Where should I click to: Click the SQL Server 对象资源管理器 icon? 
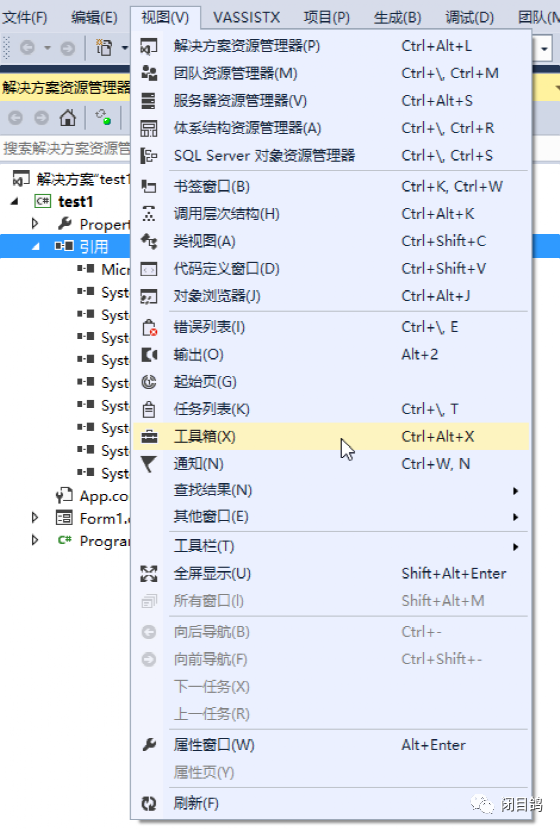coord(149,156)
